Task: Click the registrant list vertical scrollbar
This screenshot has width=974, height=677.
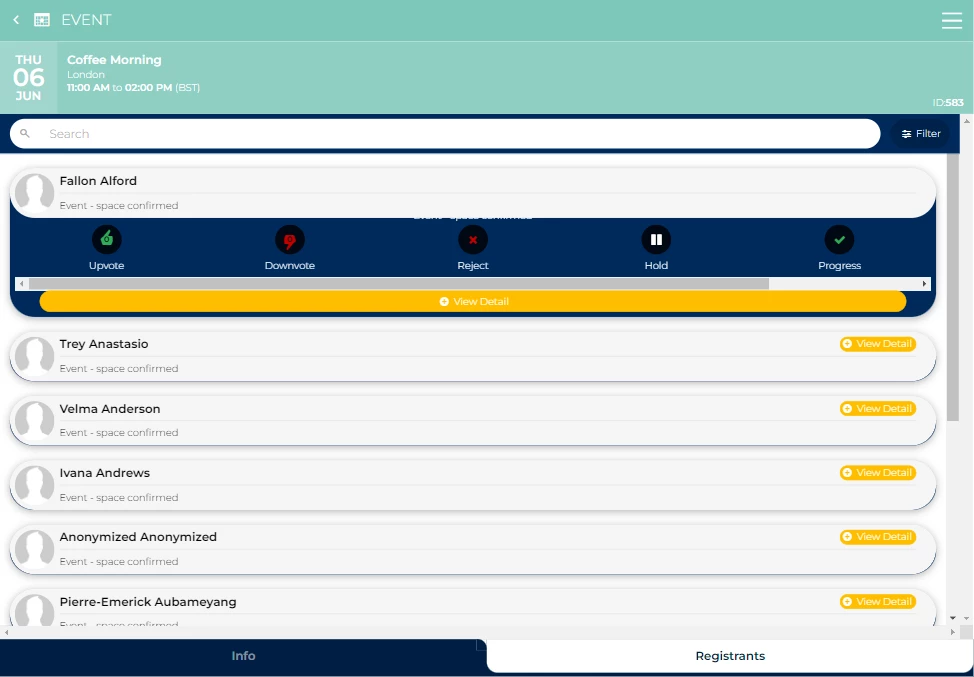Action: tap(953, 287)
